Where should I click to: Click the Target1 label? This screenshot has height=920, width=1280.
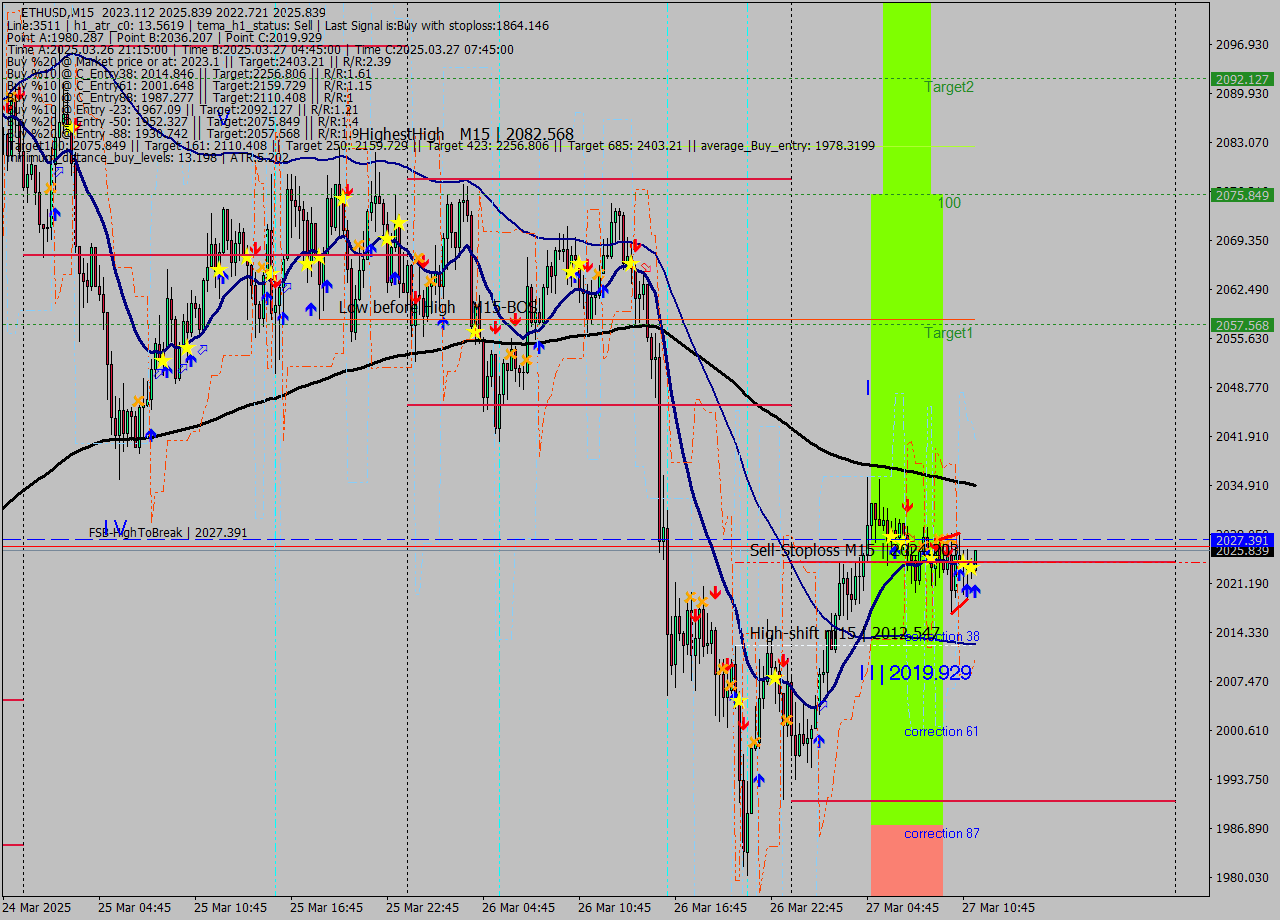tap(949, 333)
